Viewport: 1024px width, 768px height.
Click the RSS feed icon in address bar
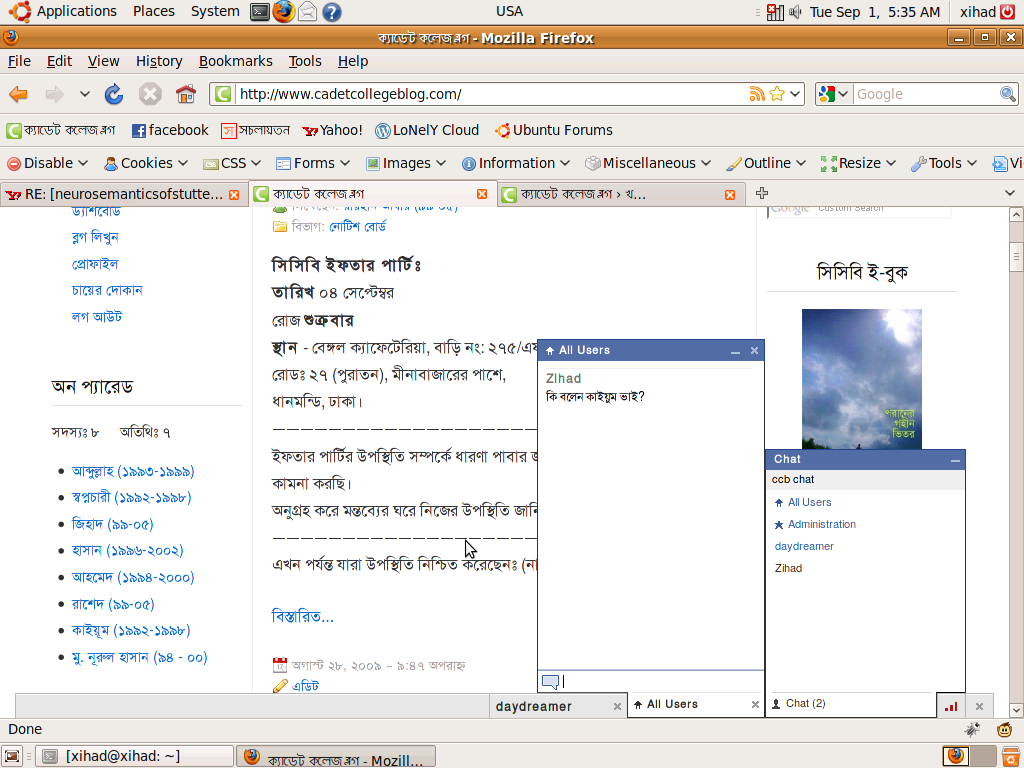tap(758, 94)
